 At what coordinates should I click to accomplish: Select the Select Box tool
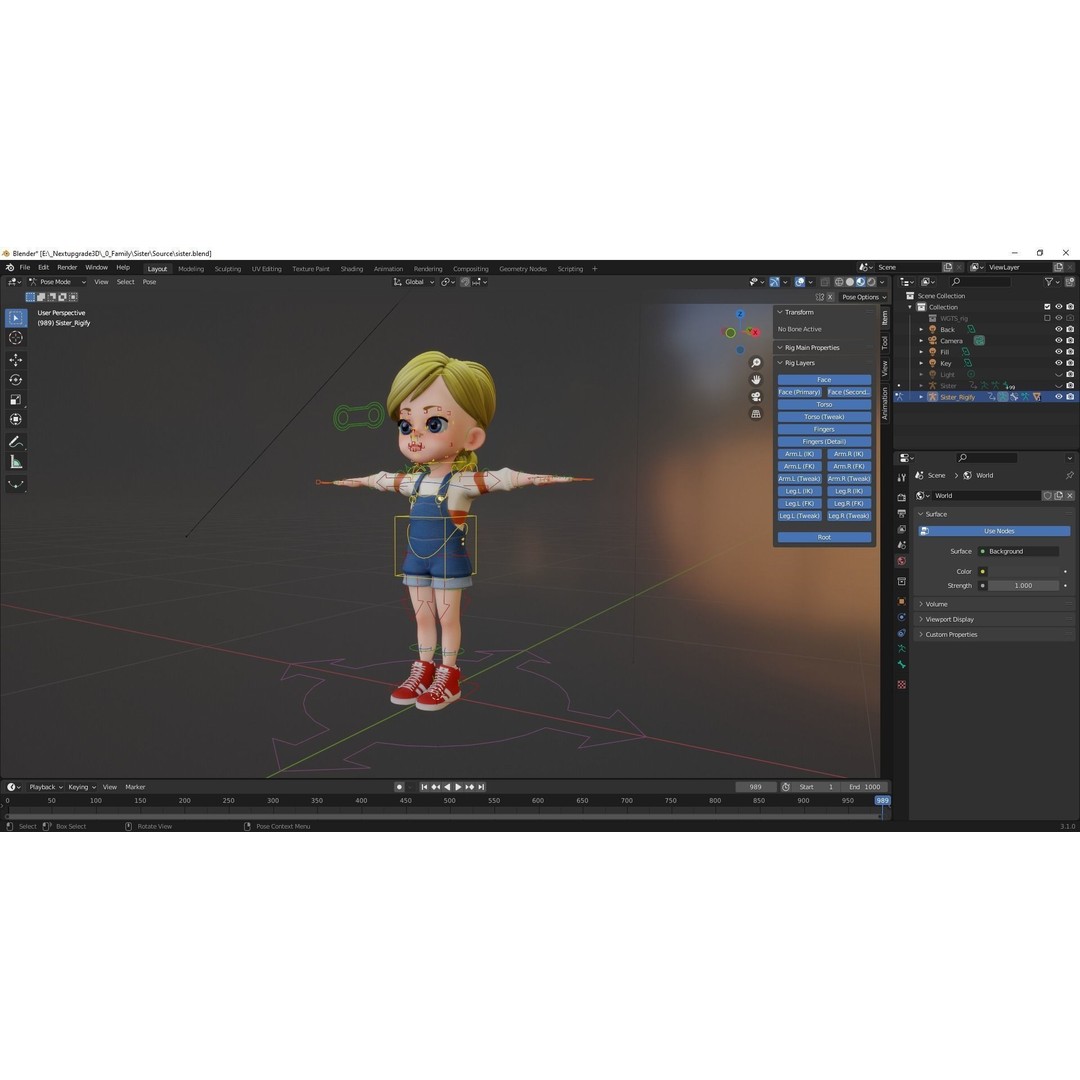tap(16, 318)
